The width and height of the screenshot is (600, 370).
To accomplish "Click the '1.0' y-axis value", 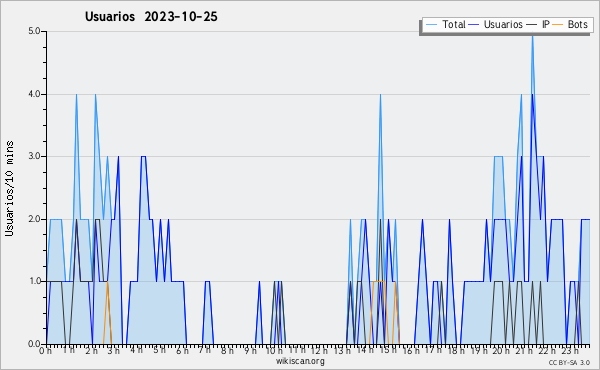I will 34,281.
